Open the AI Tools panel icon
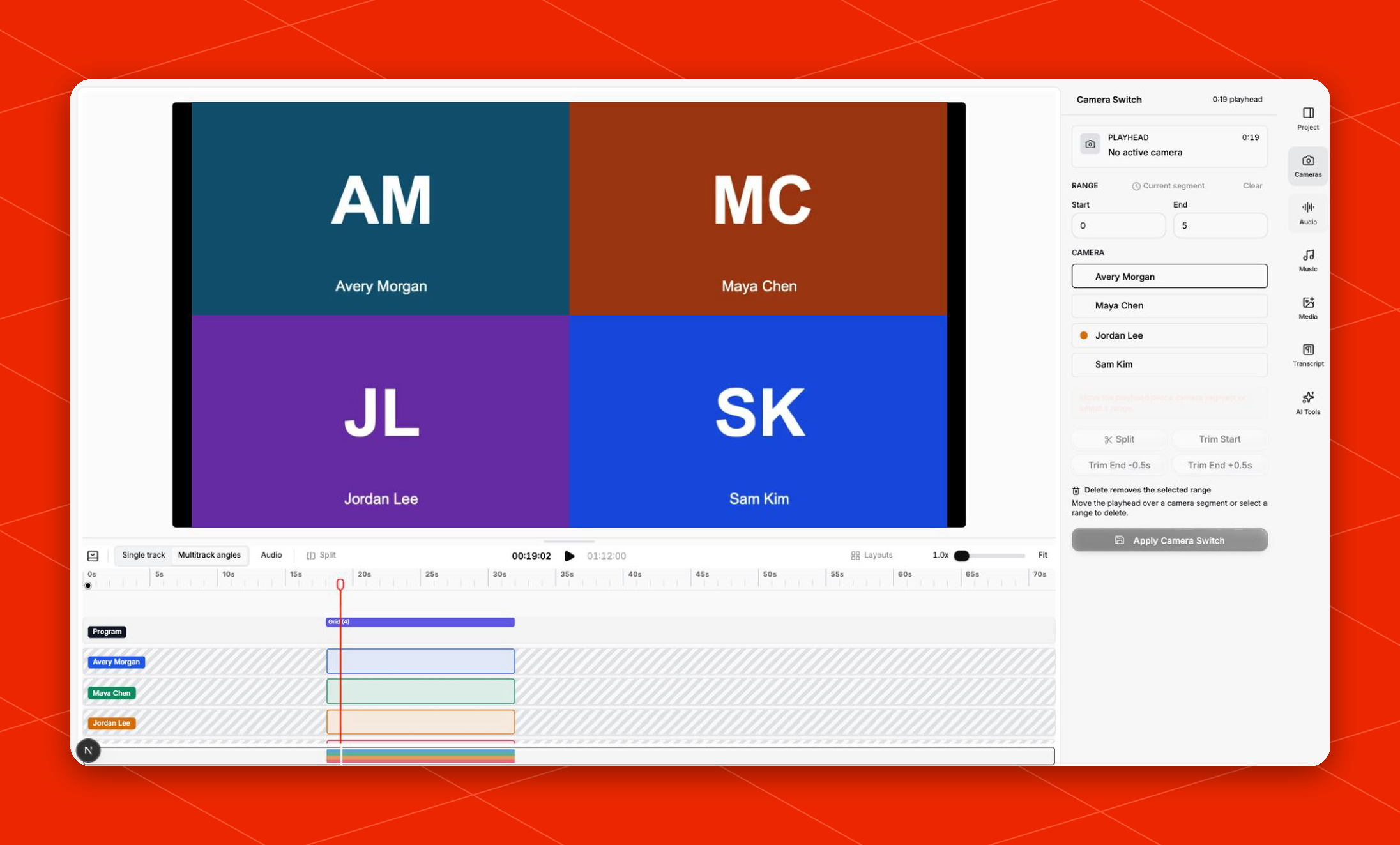Screen dimensions: 1400x845 pyautogui.click(x=1307, y=403)
